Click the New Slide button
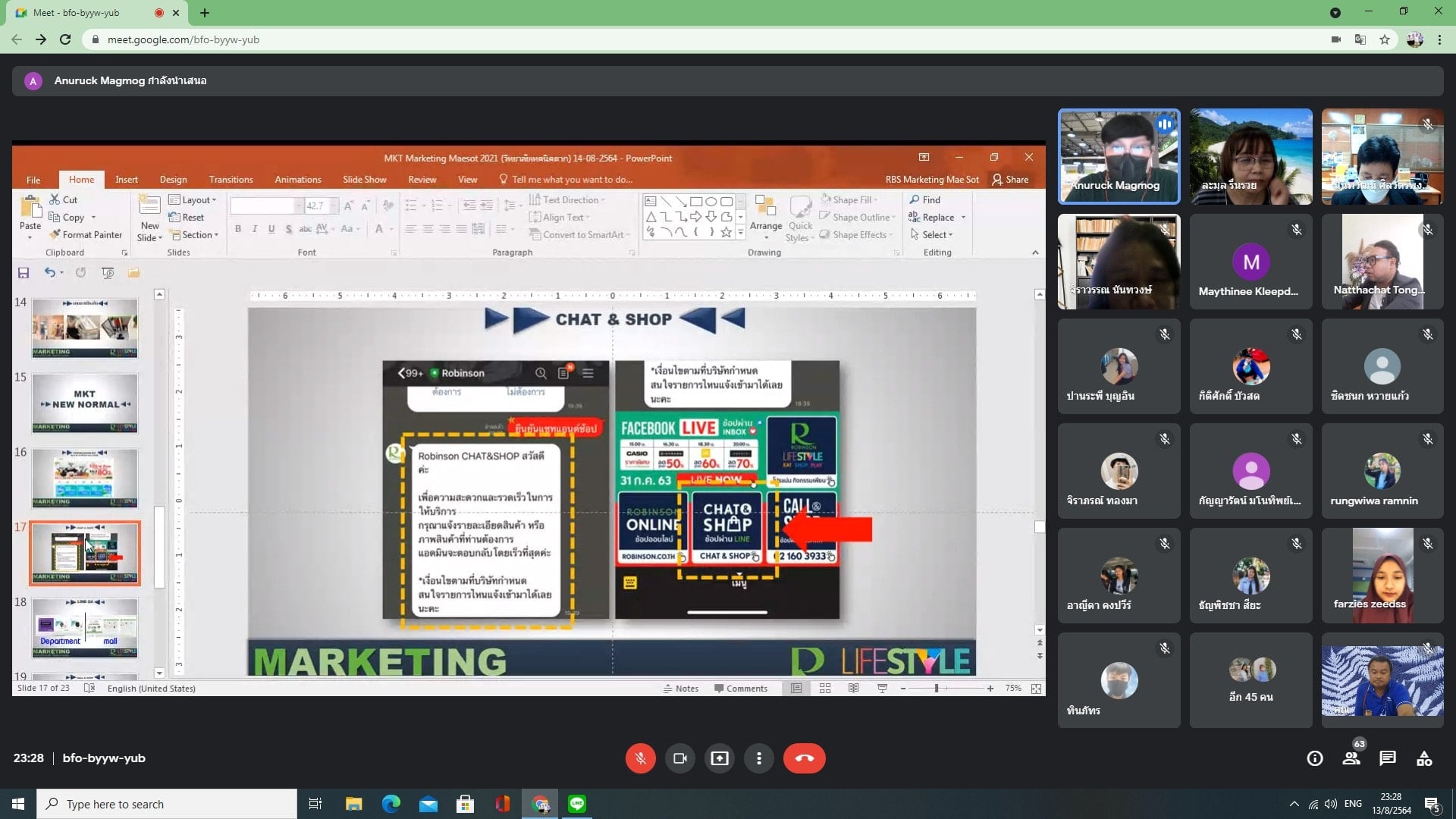Viewport: 1456px width, 819px height. coord(149,218)
